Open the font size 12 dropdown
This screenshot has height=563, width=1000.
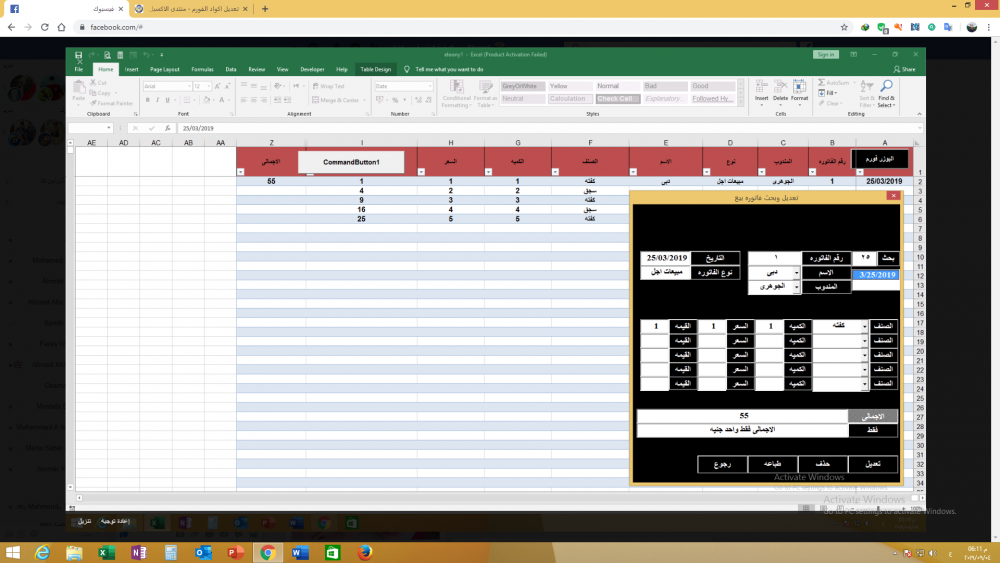tap(209, 86)
